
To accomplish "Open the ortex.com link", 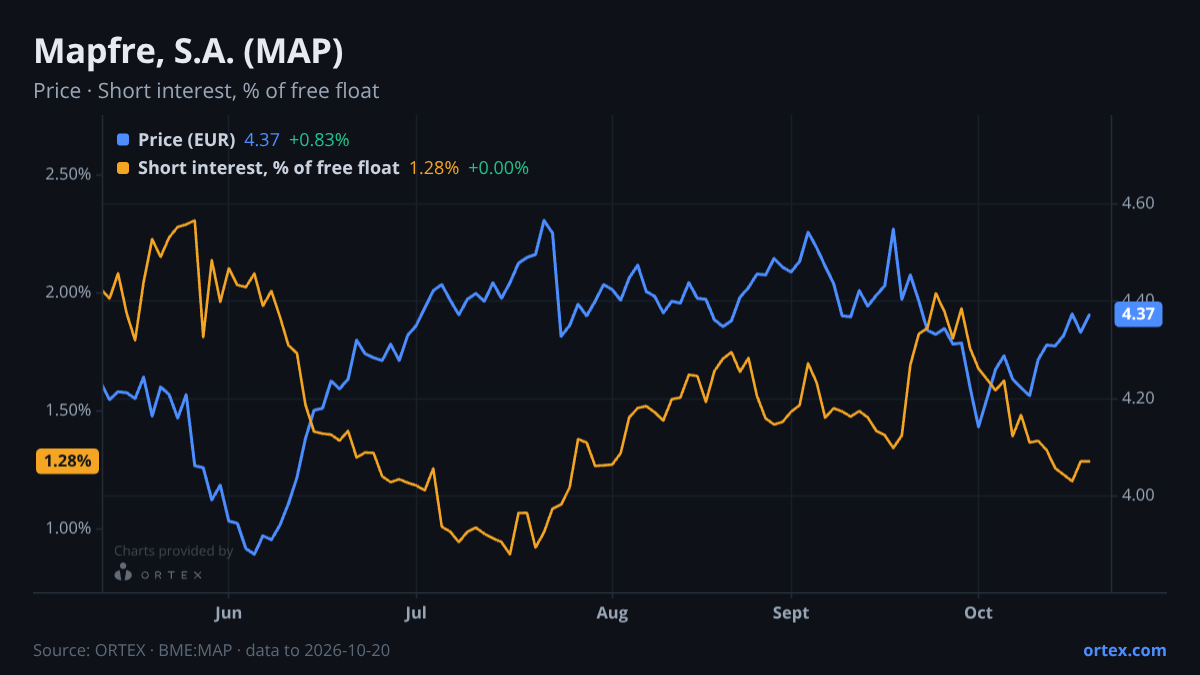I will click(1125, 650).
